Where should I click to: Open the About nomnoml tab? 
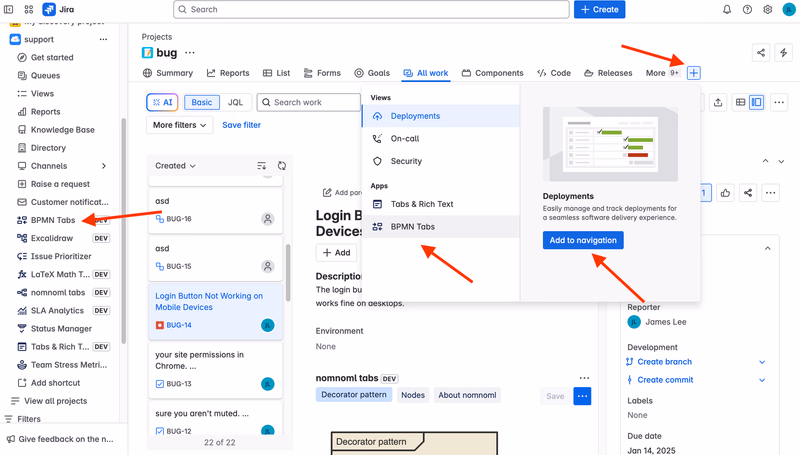click(x=467, y=395)
